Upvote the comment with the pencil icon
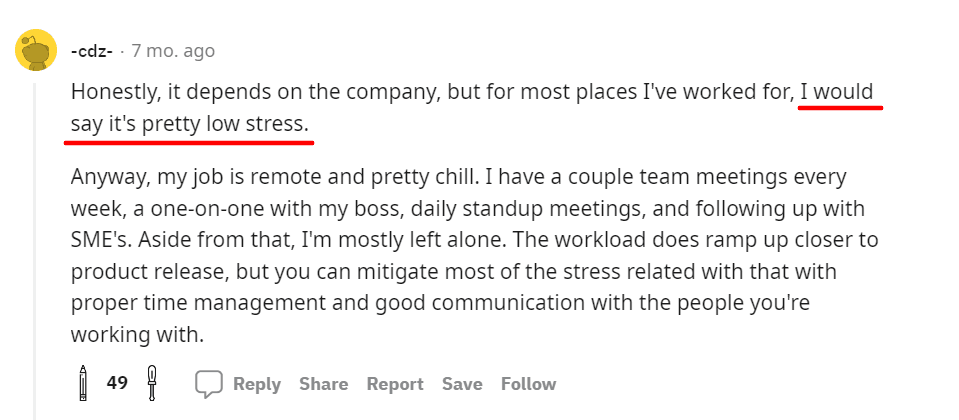The width and height of the screenshot is (959, 420). click(x=85, y=383)
